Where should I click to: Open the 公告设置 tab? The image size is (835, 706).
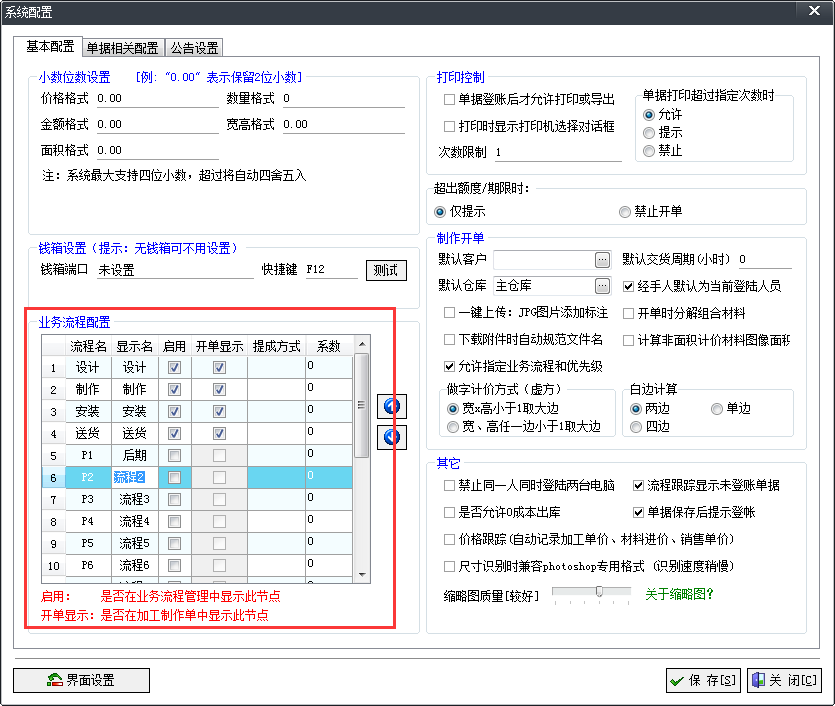194,48
